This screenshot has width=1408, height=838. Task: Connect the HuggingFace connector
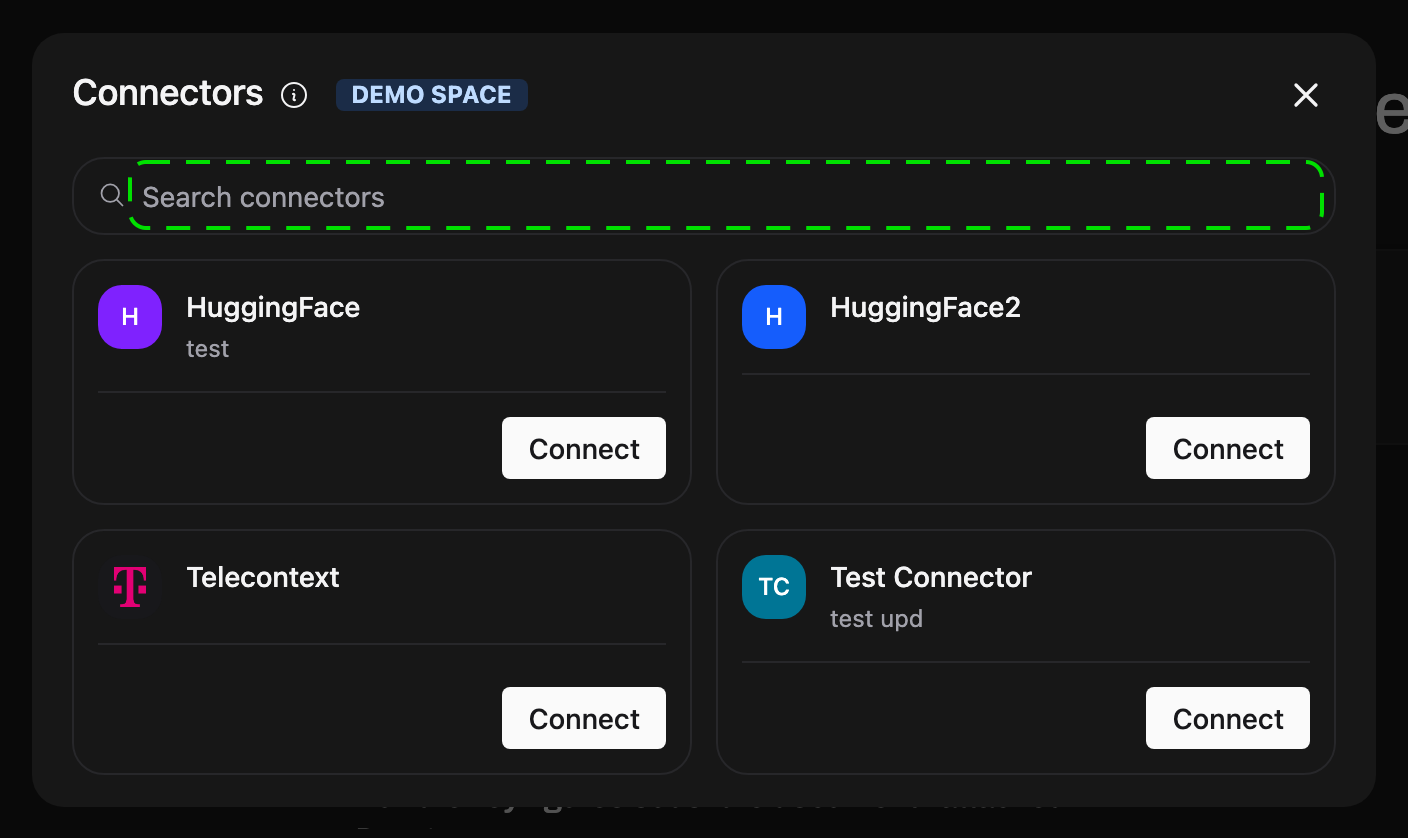tap(584, 448)
